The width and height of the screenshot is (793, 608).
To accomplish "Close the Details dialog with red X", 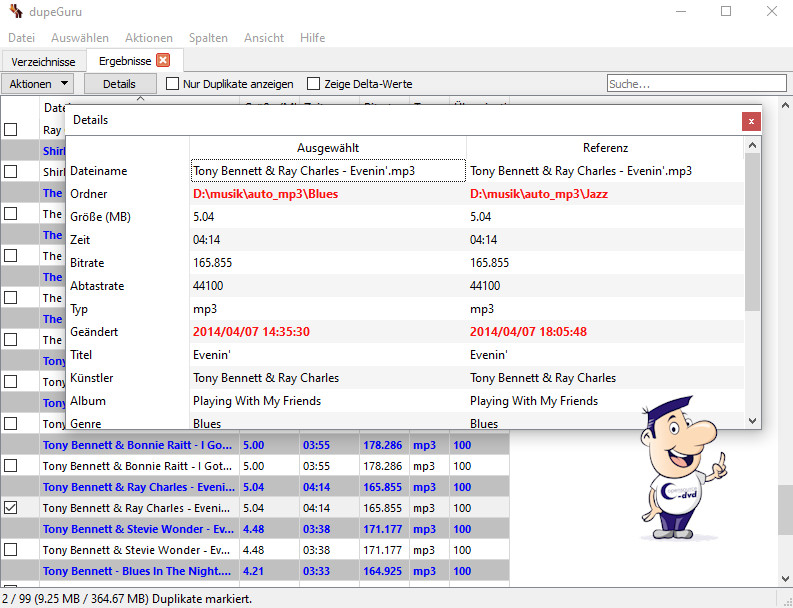I will (x=750, y=121).
